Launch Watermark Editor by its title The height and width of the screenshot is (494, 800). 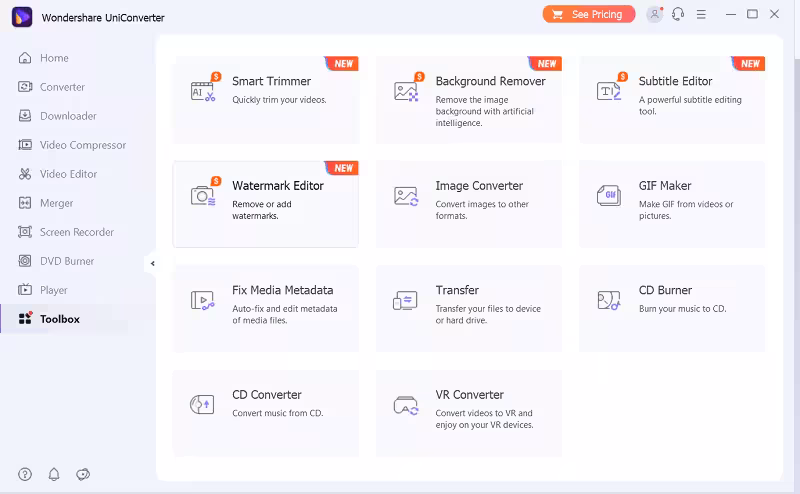coord(278,186)
